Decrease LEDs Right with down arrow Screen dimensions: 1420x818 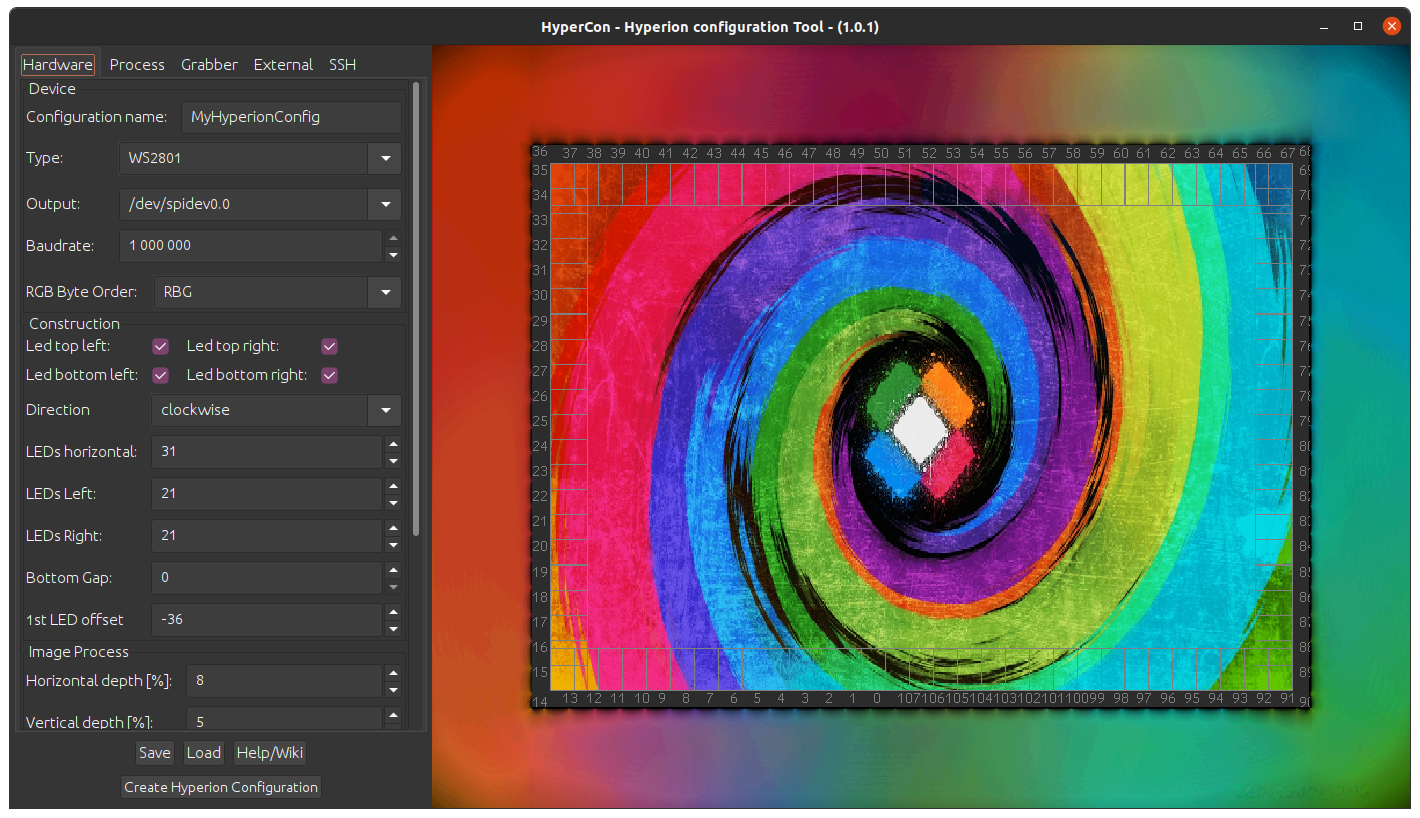393,544
